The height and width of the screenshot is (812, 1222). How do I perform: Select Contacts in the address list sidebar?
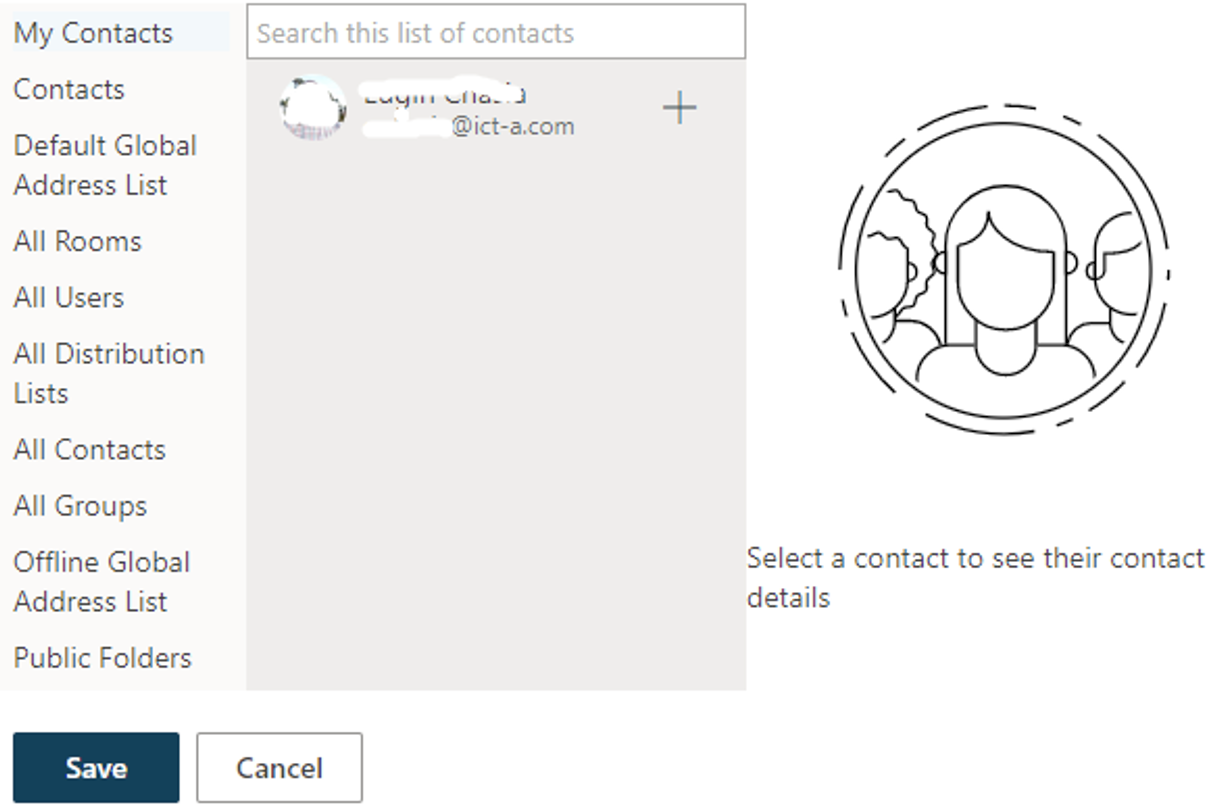point(69,89)
